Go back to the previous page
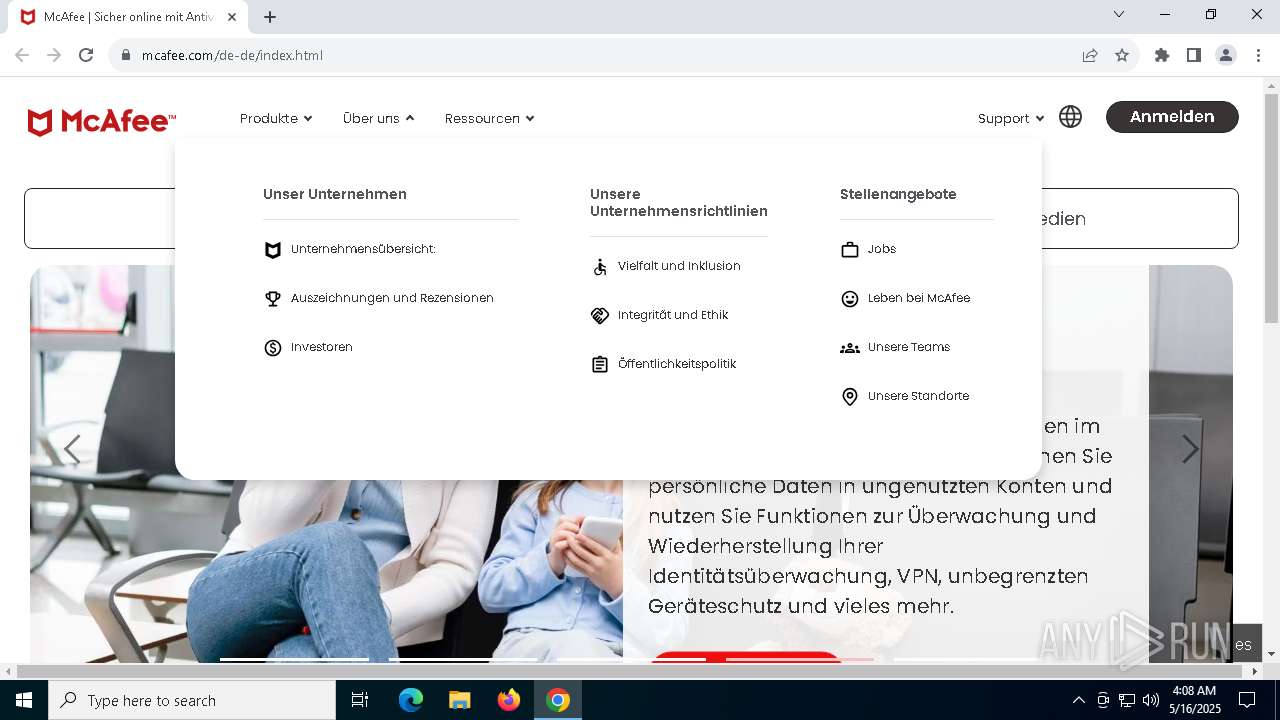 click(x=22, y=55)
